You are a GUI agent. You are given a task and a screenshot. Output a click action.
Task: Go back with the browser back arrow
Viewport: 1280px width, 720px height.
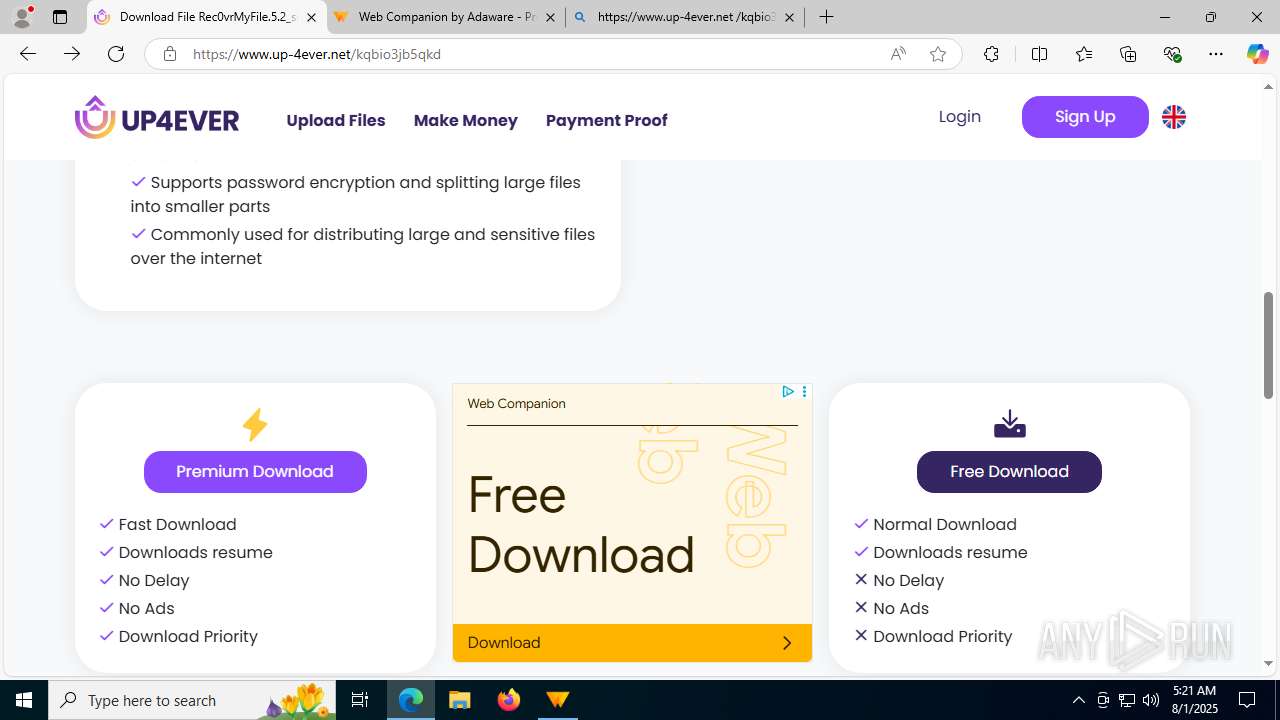pos(28,54)
